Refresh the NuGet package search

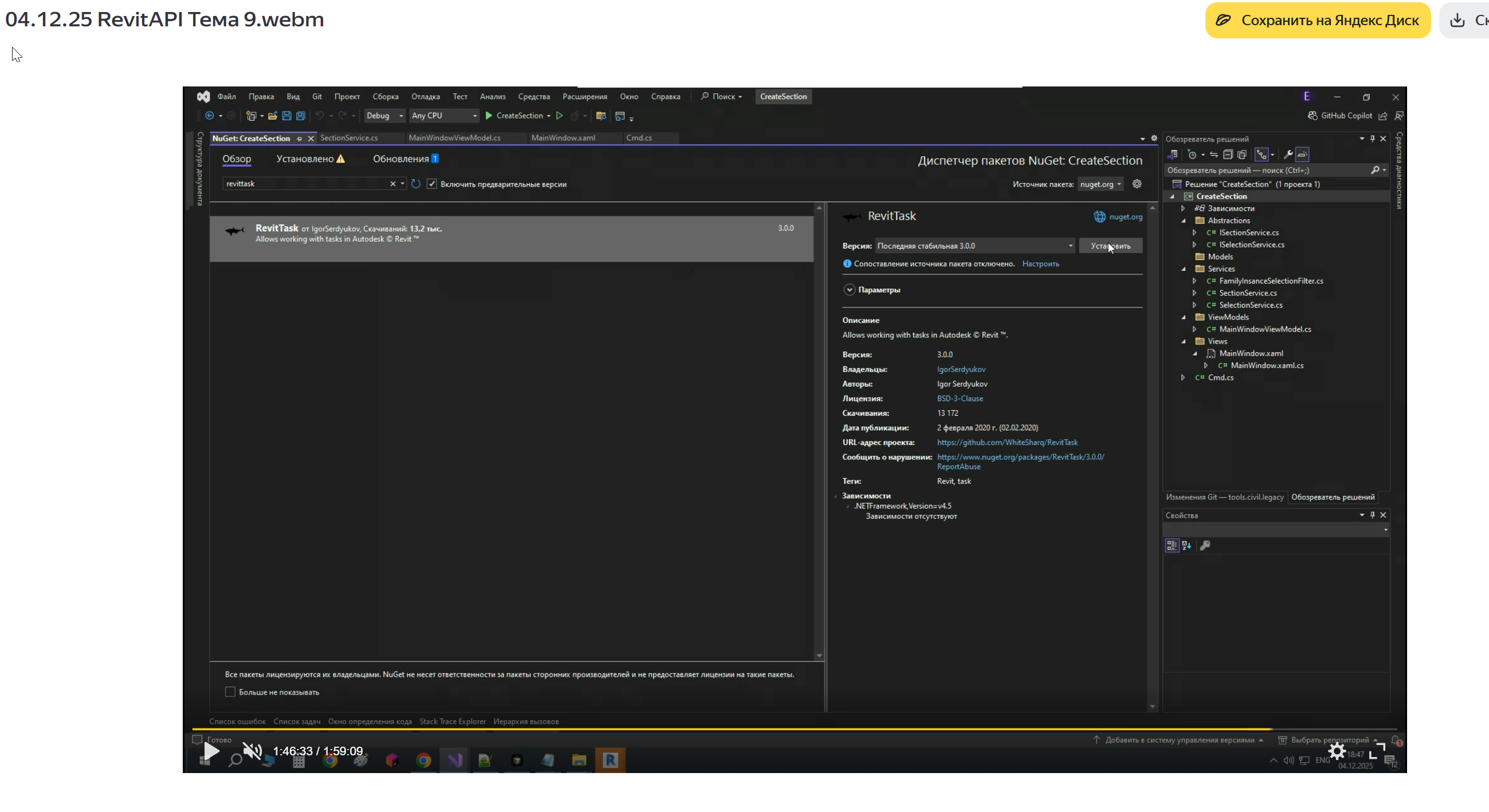pyautogui.click(x=415, y=184)
